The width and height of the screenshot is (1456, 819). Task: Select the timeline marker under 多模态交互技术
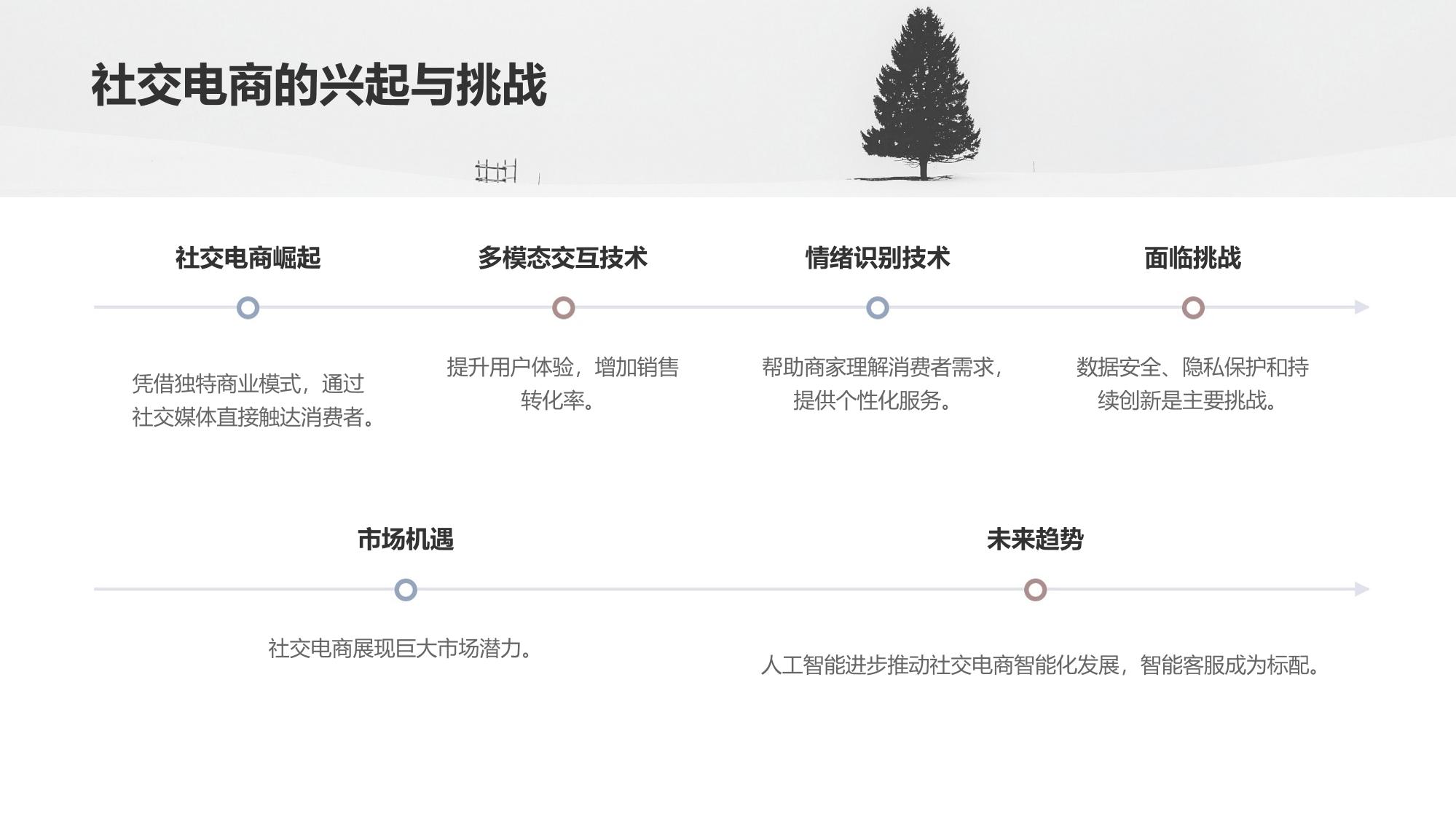pos(563,308)
